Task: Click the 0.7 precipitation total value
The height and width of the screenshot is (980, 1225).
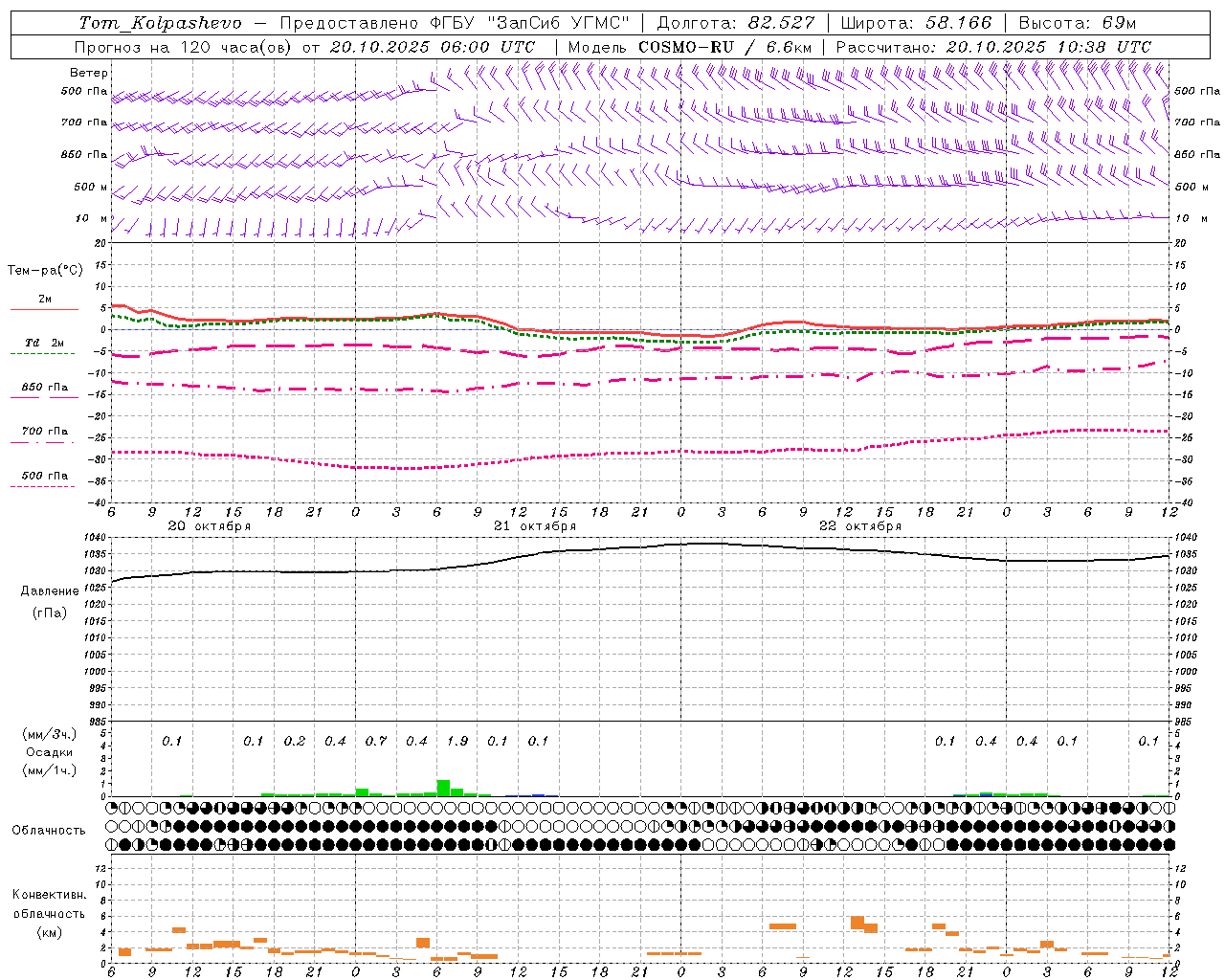Action: pyautogui.click(x=376, y=741)
